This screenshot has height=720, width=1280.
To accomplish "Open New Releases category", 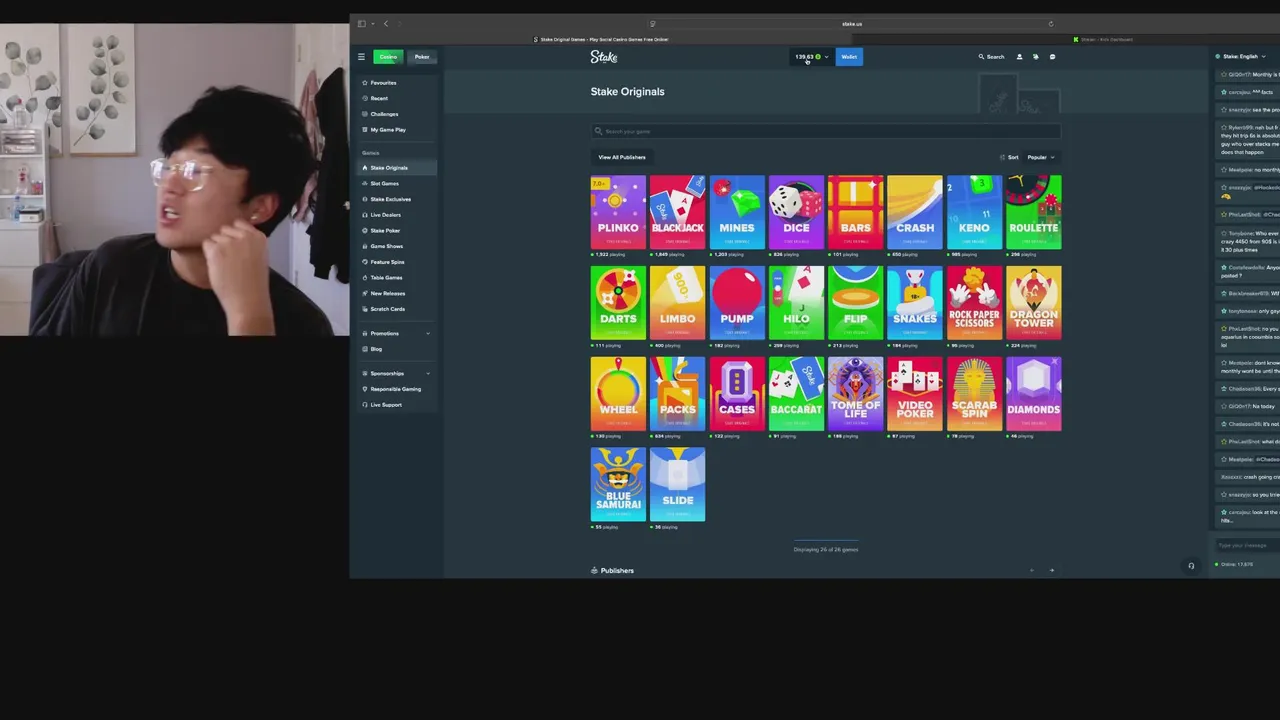I will tap(387, 294).
